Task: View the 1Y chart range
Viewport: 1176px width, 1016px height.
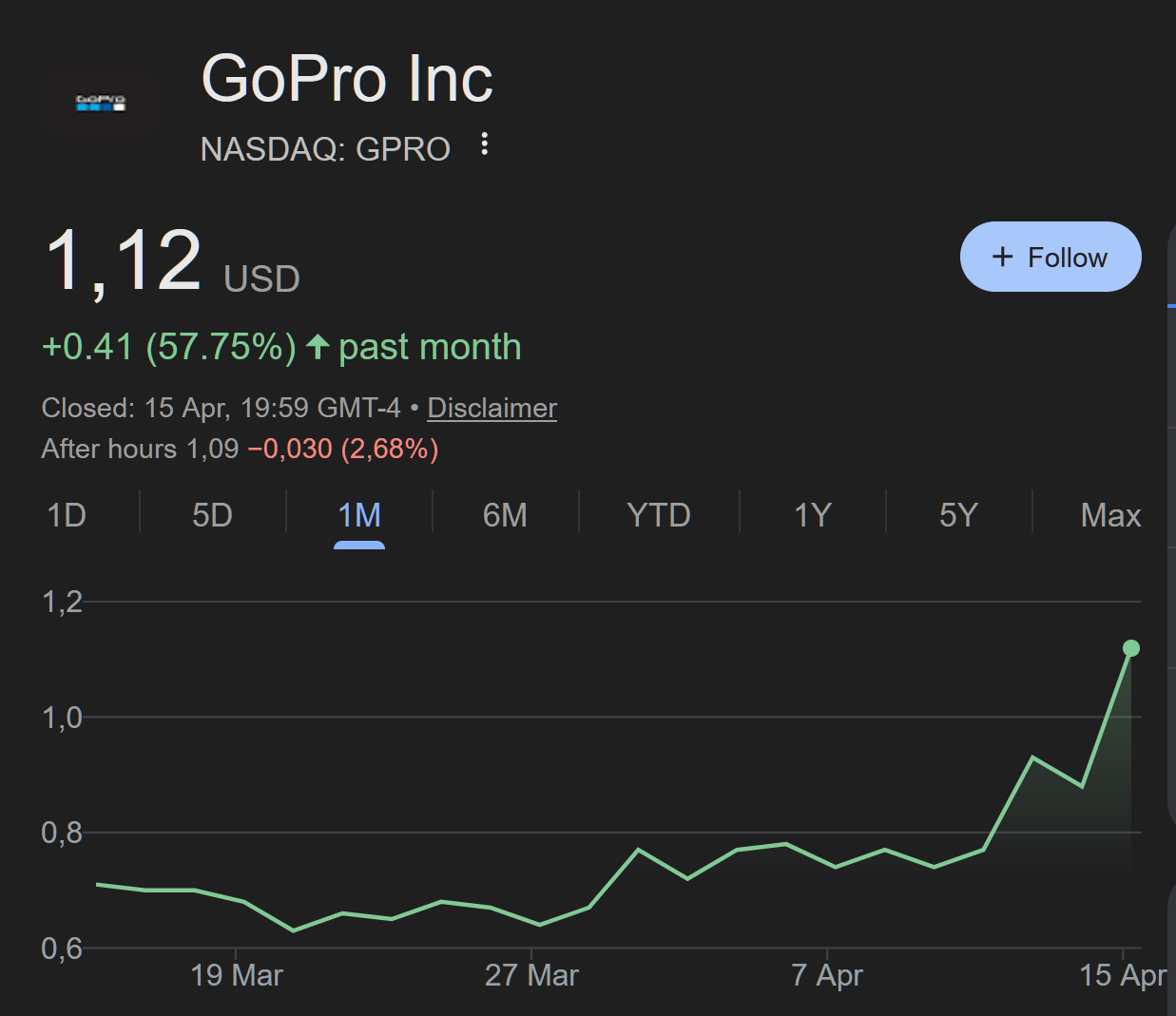Action: [812, 515]
